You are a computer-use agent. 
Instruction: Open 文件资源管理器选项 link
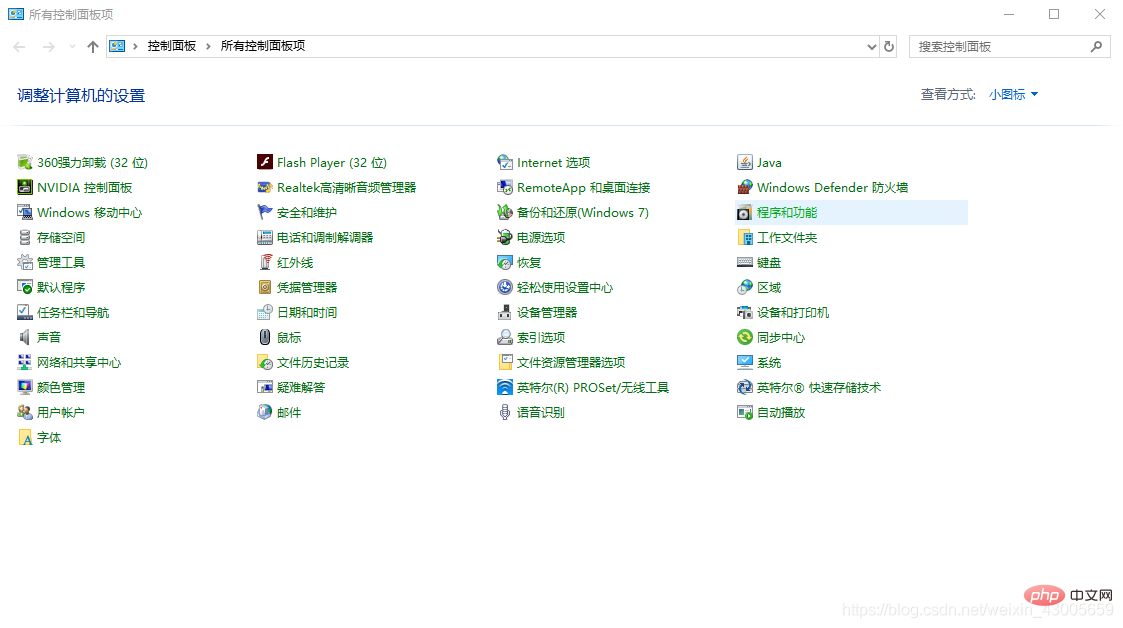point(571,362)
